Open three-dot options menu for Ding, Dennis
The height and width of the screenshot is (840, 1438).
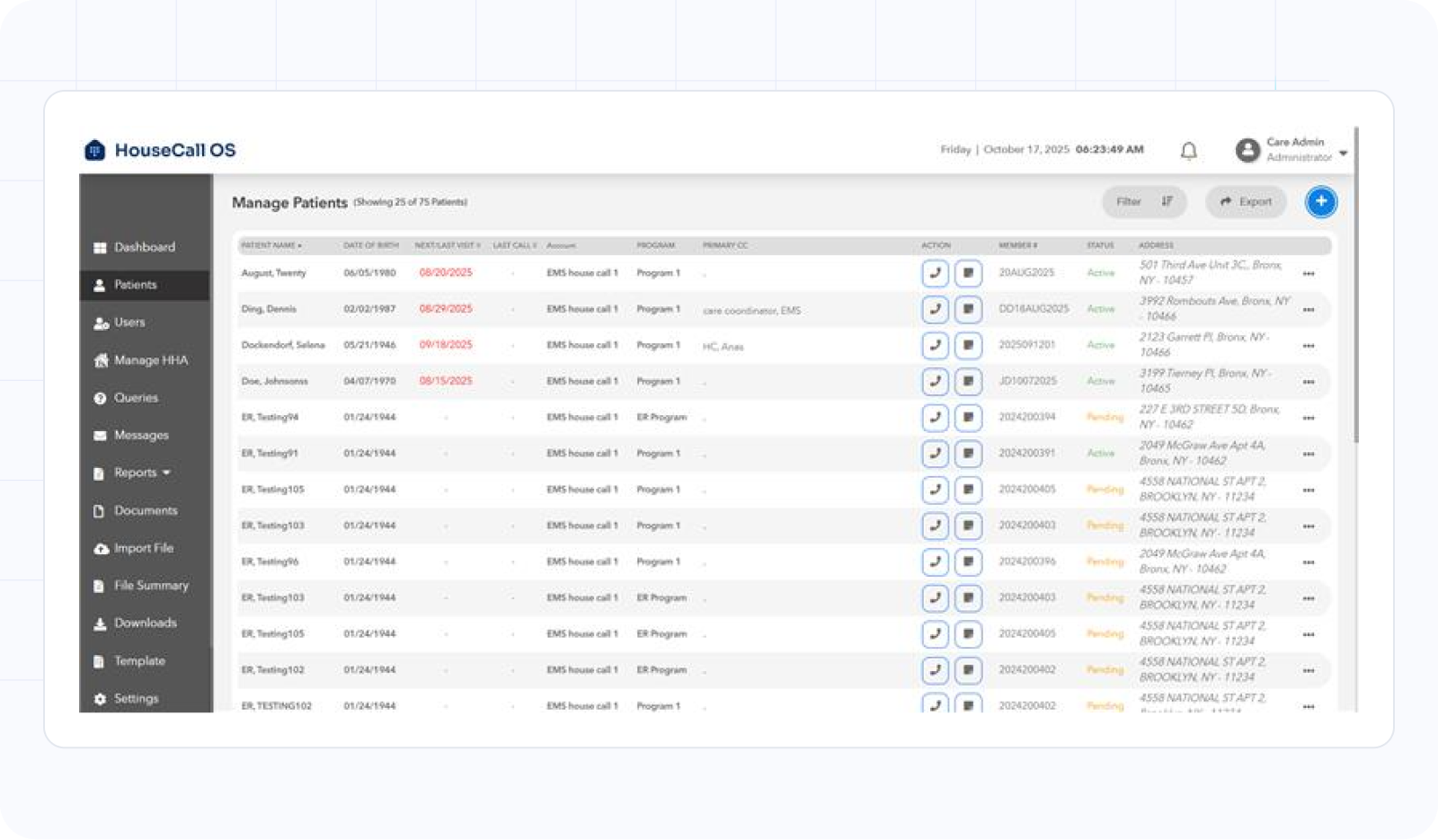pyautogui.click(x=1309, y=310)
